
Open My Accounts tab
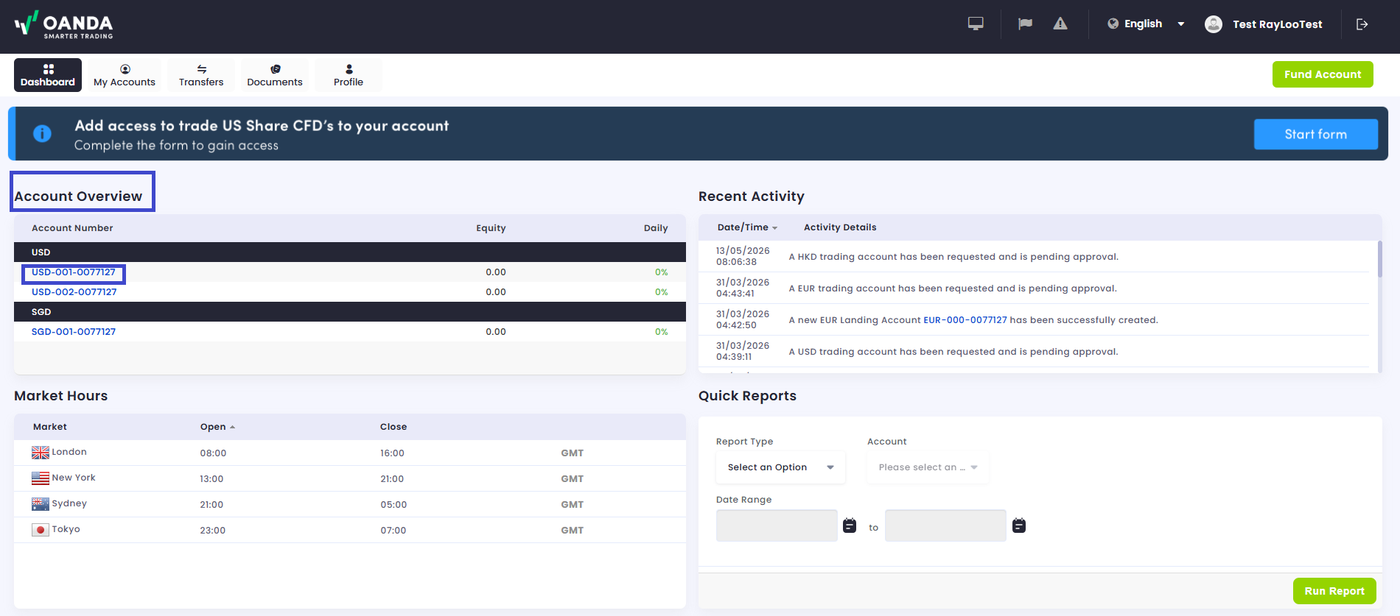[x=125, y=75]
